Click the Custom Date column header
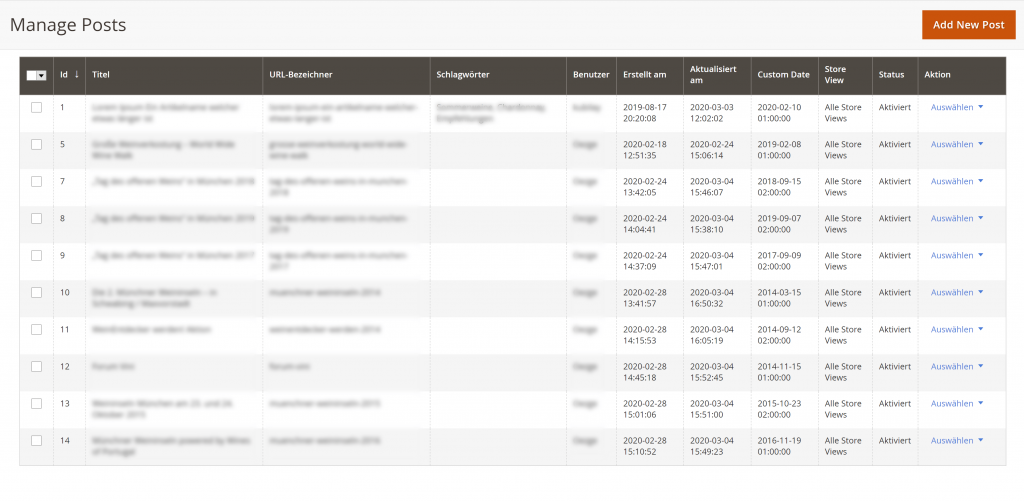Viewport: 1024px width, 501px height. tap(784, 74)
